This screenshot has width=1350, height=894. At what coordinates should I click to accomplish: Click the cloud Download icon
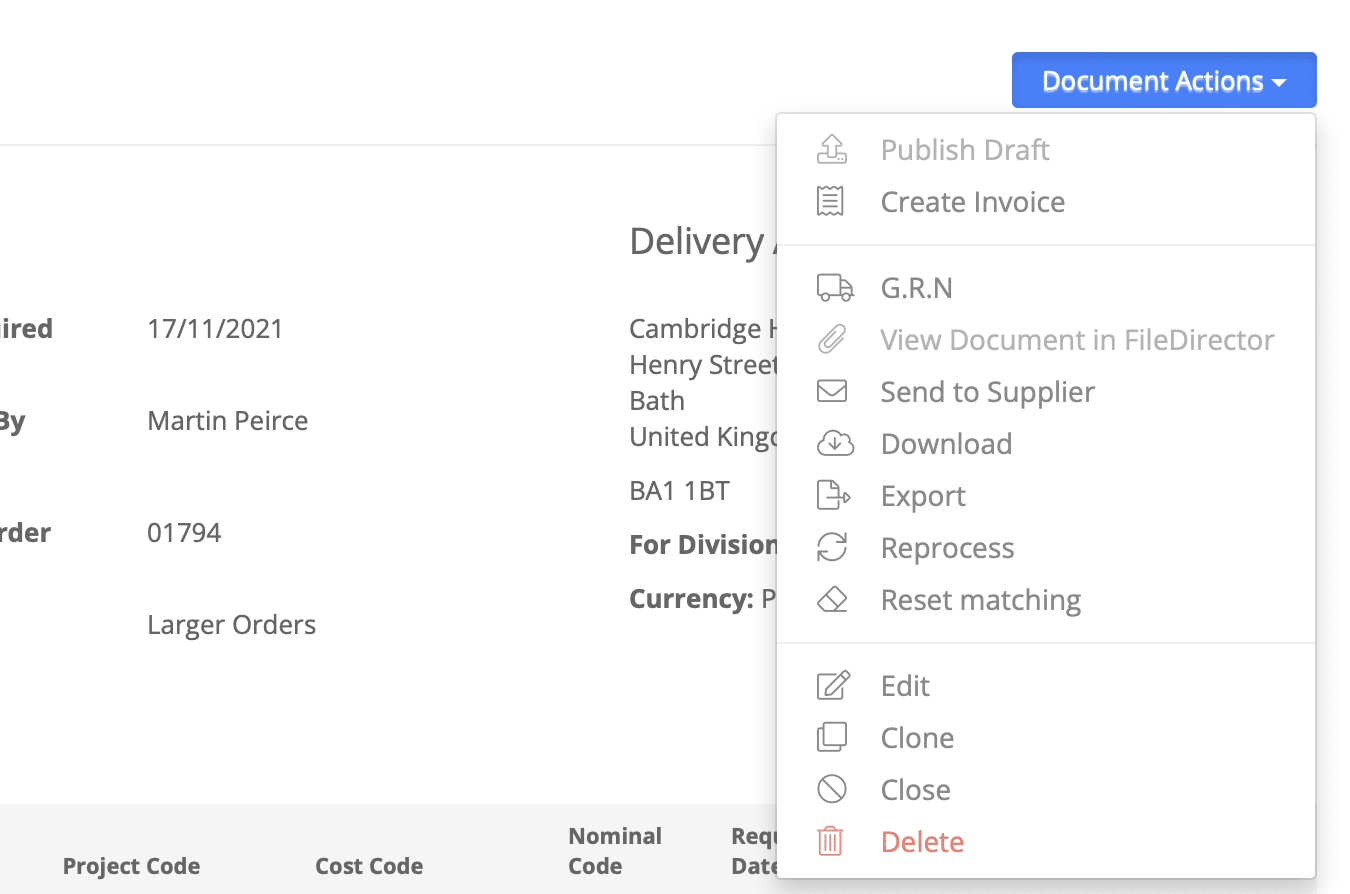(835, 443)
